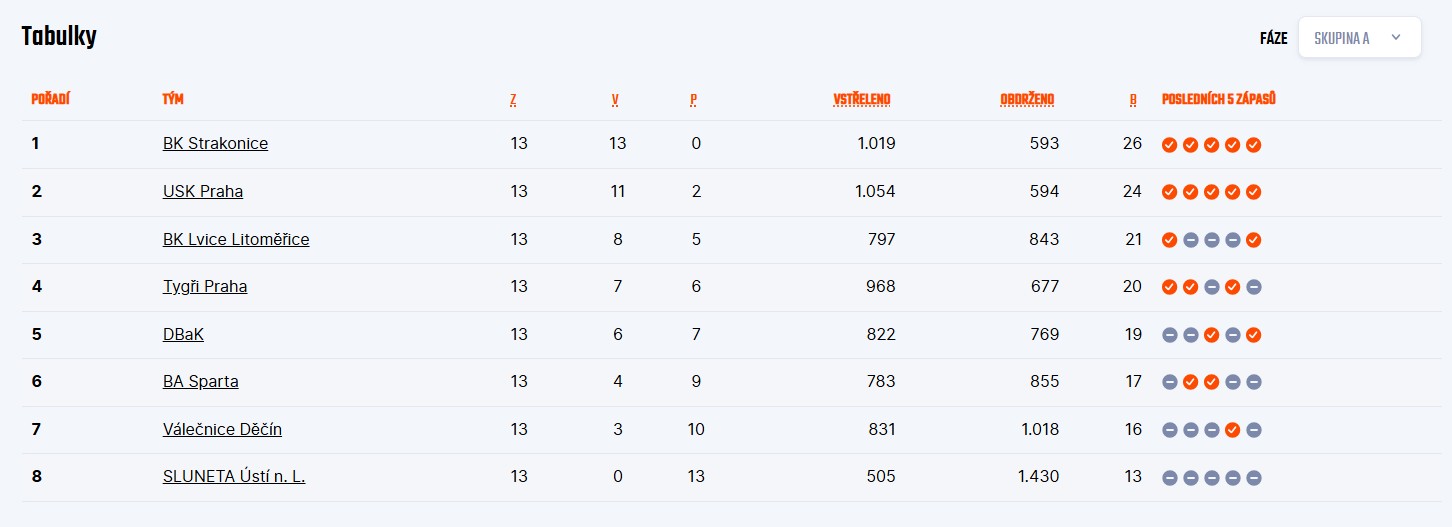The width and height of the screenshot is (1452, 527).
Task: Click USK Praha's last match win icon
Action: click(x=1254, y=192)
